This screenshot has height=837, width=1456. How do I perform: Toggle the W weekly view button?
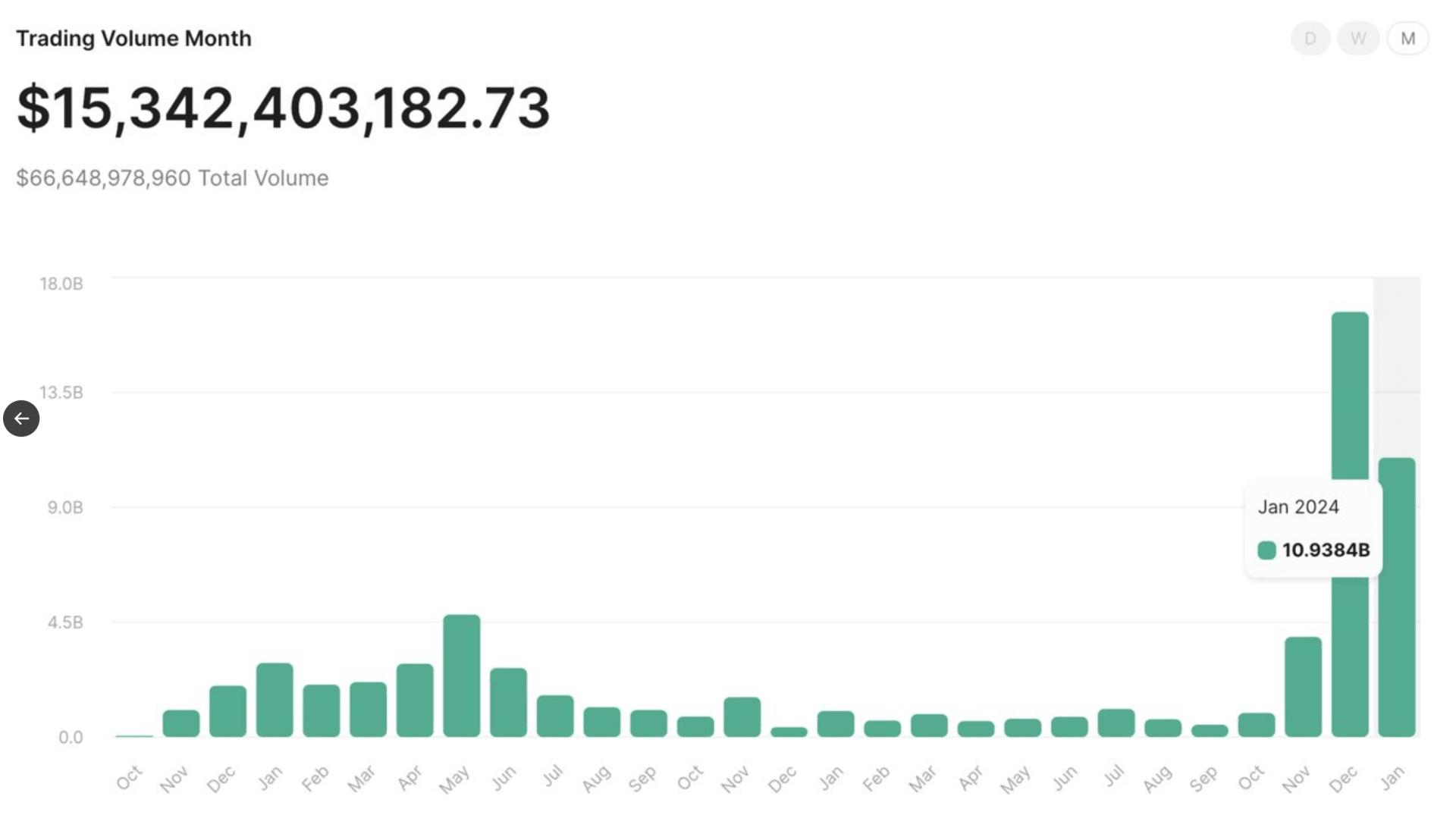(1358, 38)
